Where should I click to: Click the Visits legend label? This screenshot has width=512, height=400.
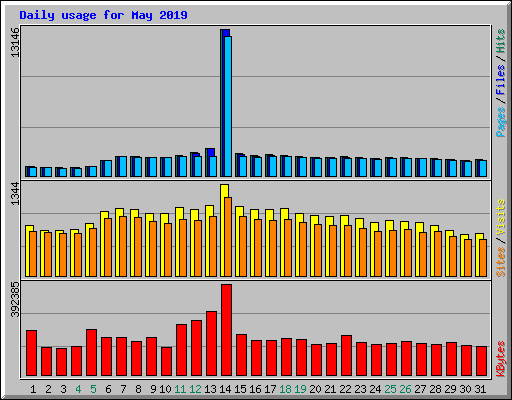point(501,218)
